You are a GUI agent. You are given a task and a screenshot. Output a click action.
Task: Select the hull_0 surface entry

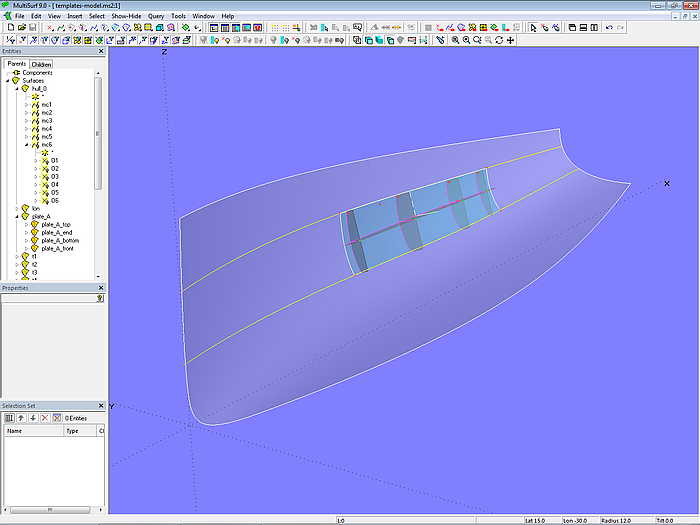coord(41,89)
